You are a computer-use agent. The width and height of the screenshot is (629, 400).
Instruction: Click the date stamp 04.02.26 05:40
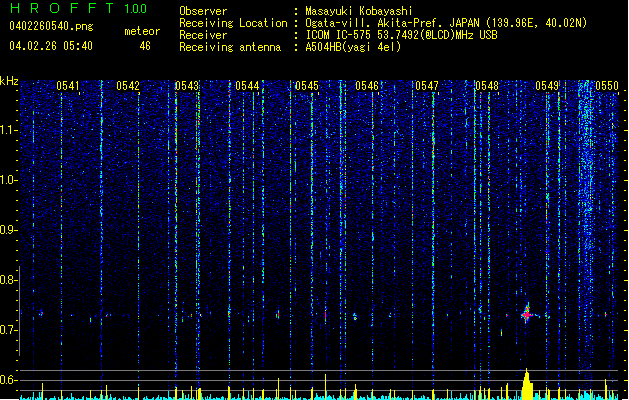[x=51, y=46]
